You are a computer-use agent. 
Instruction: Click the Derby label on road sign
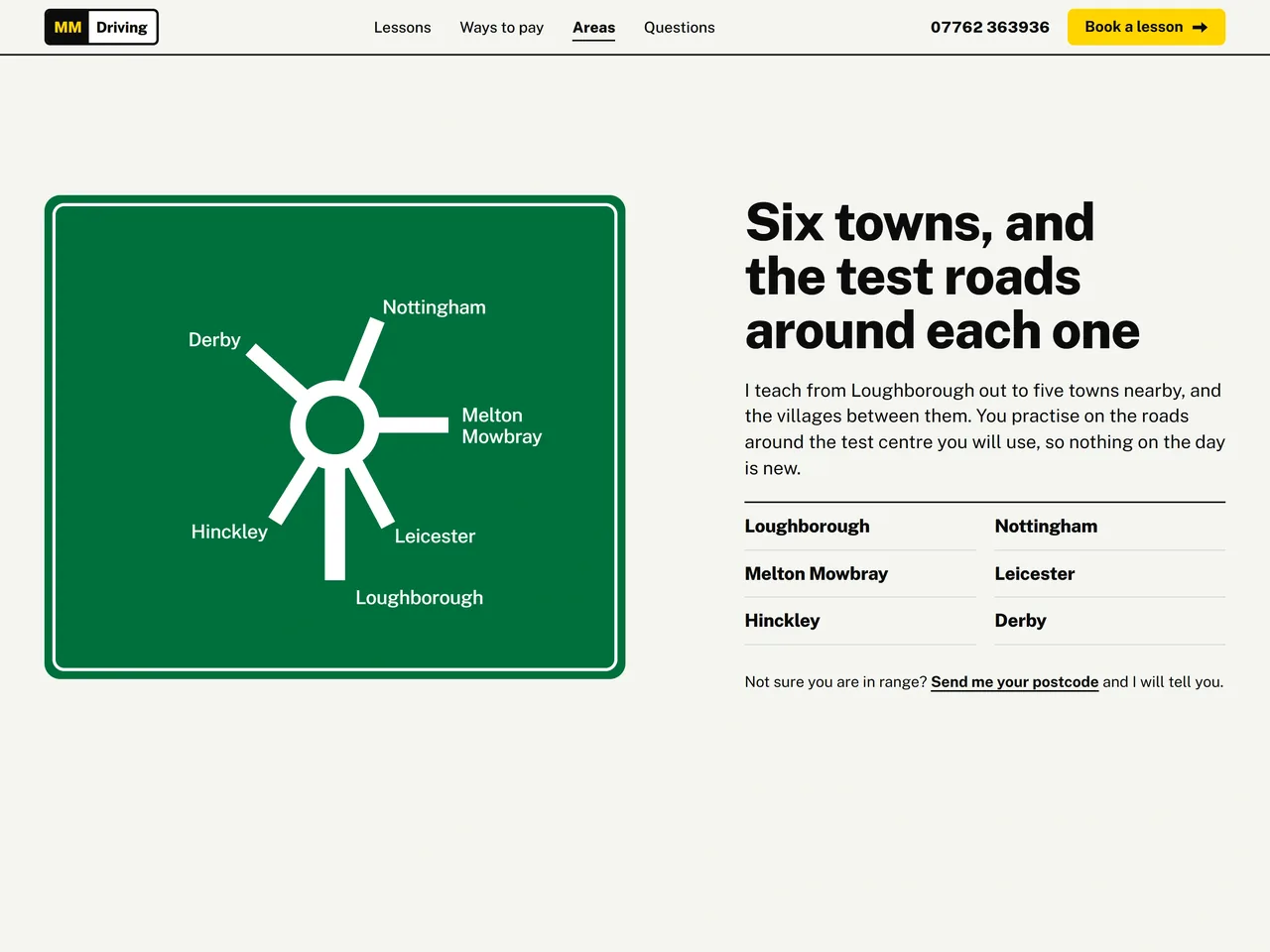(x=214, y=340)
